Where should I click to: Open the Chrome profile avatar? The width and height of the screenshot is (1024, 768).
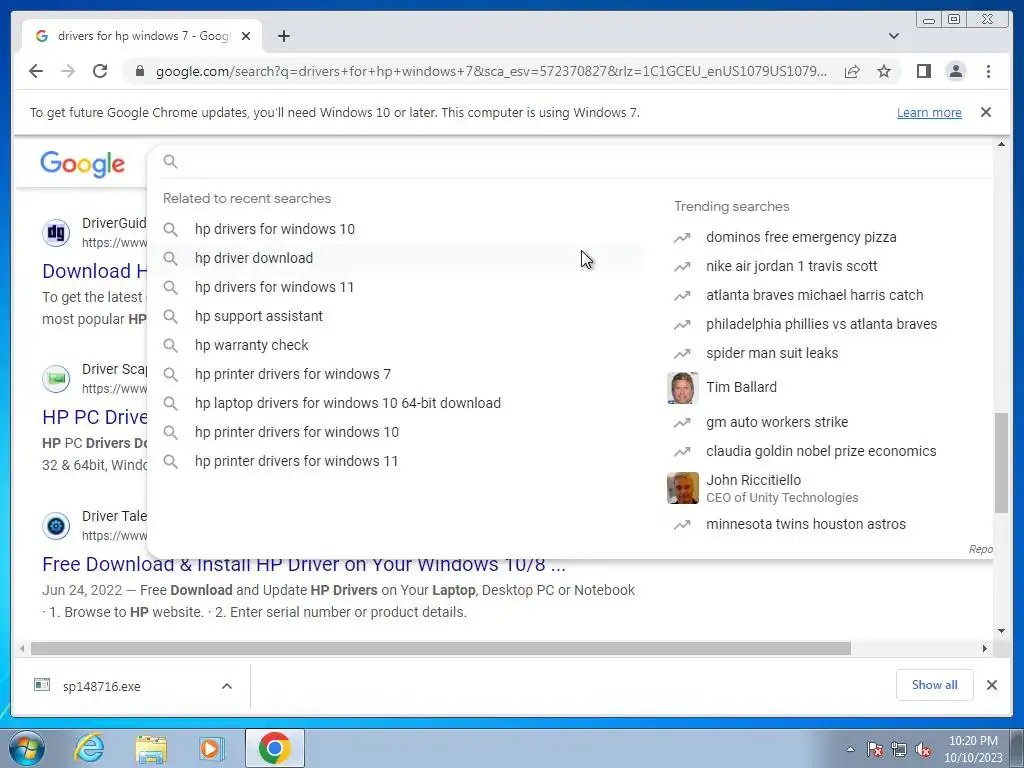[956, 71]
